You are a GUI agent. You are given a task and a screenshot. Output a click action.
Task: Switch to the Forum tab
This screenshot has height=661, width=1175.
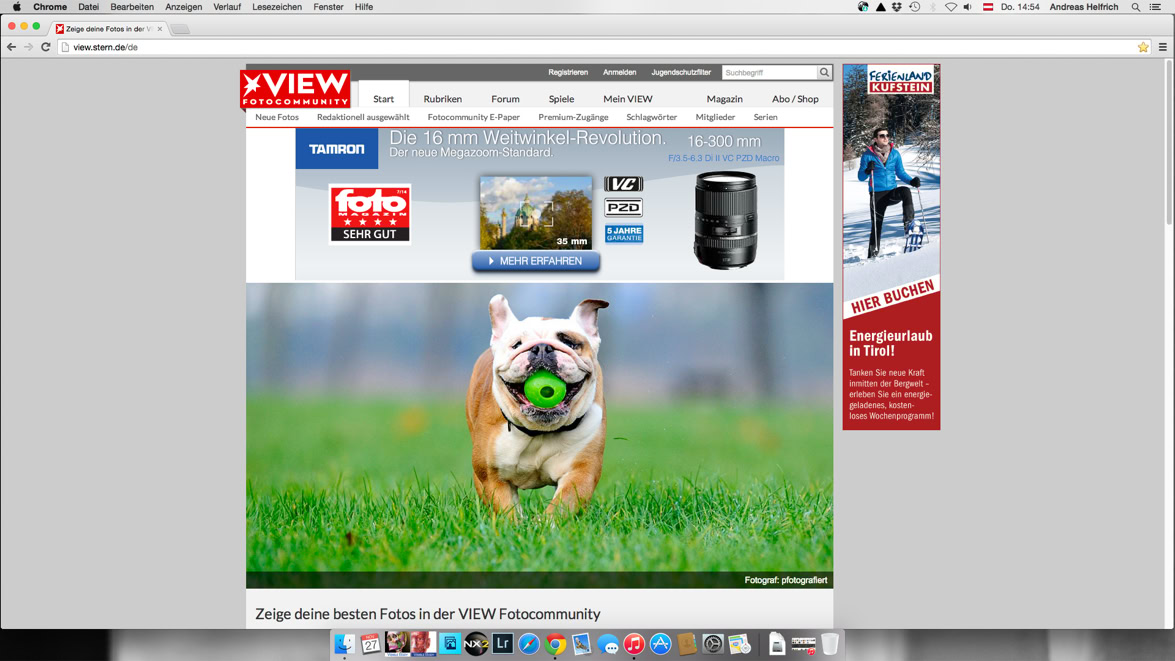click(x=505, y=99)
